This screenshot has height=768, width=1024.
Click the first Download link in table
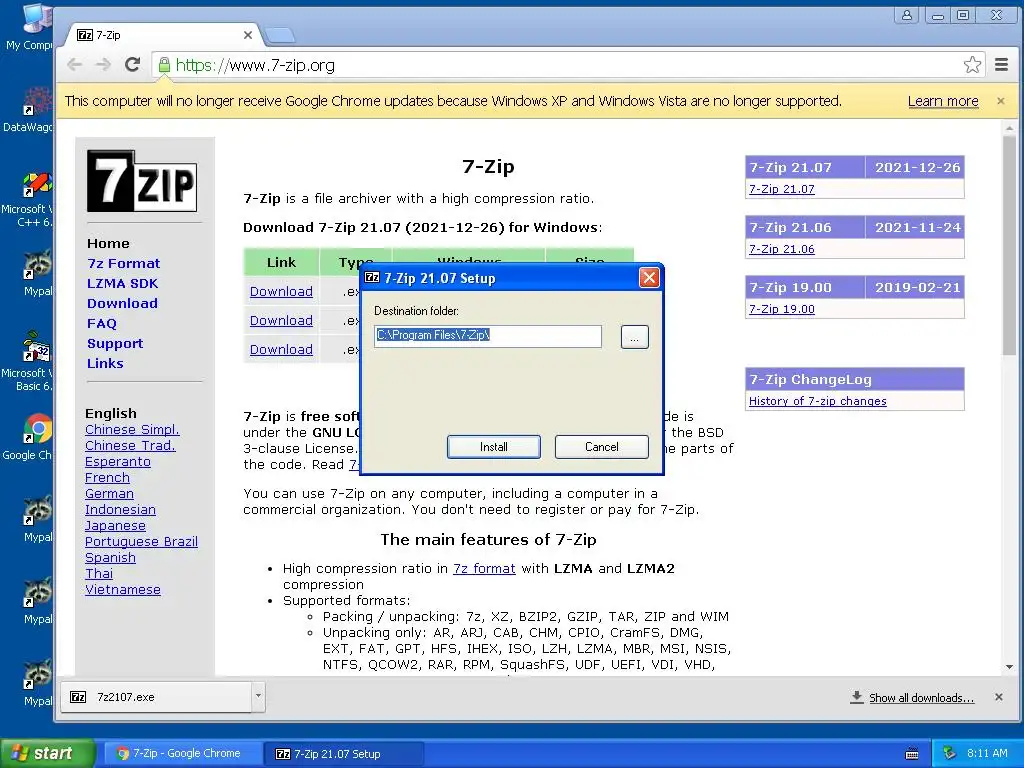coord(281,291)
